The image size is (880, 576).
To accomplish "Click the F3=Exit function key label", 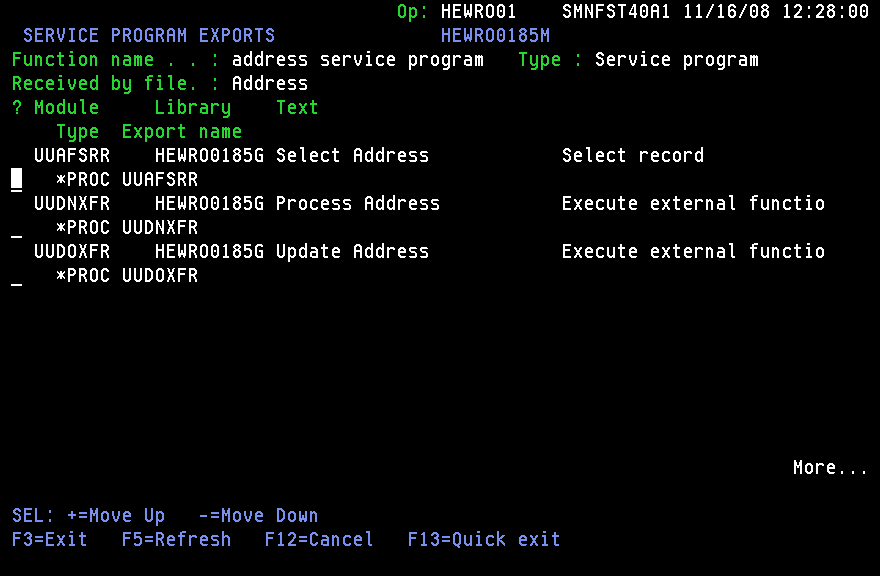I will tap(48, 539).
